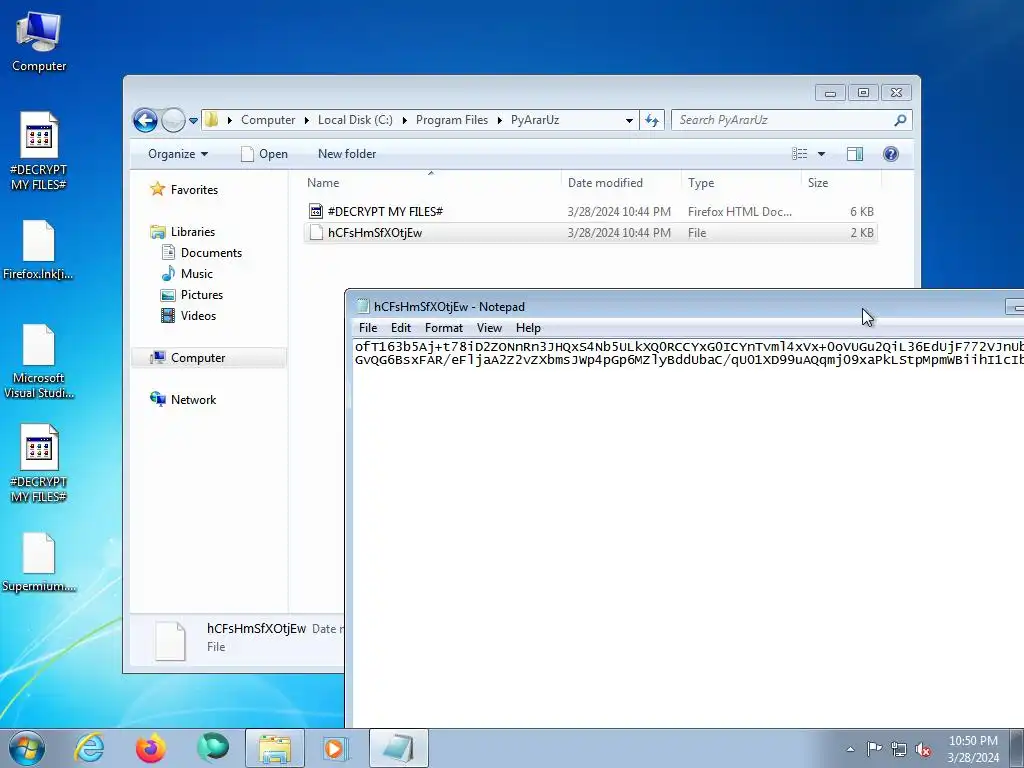Go back in Explorer window
1024x768 pixels.
pos(145,120)
